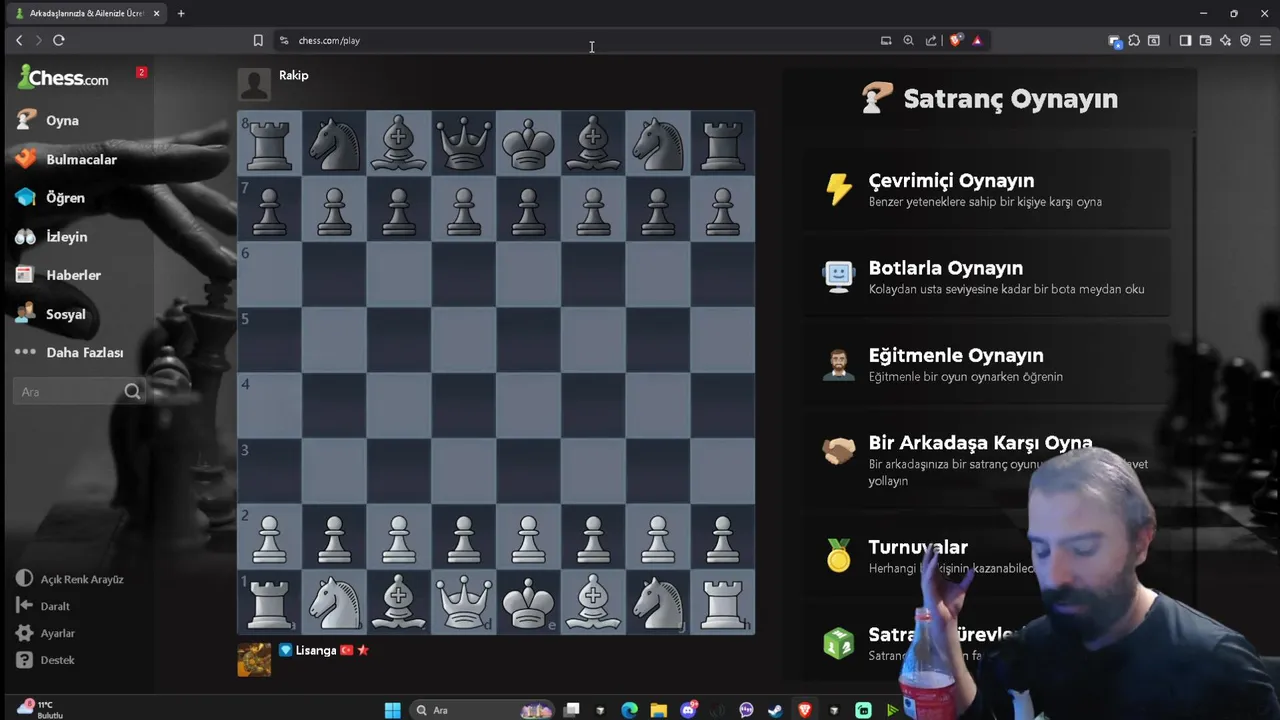Viewport: 1280px width, 720px height.
Task: Select the black queen on d8
Action: coord(464,143)
